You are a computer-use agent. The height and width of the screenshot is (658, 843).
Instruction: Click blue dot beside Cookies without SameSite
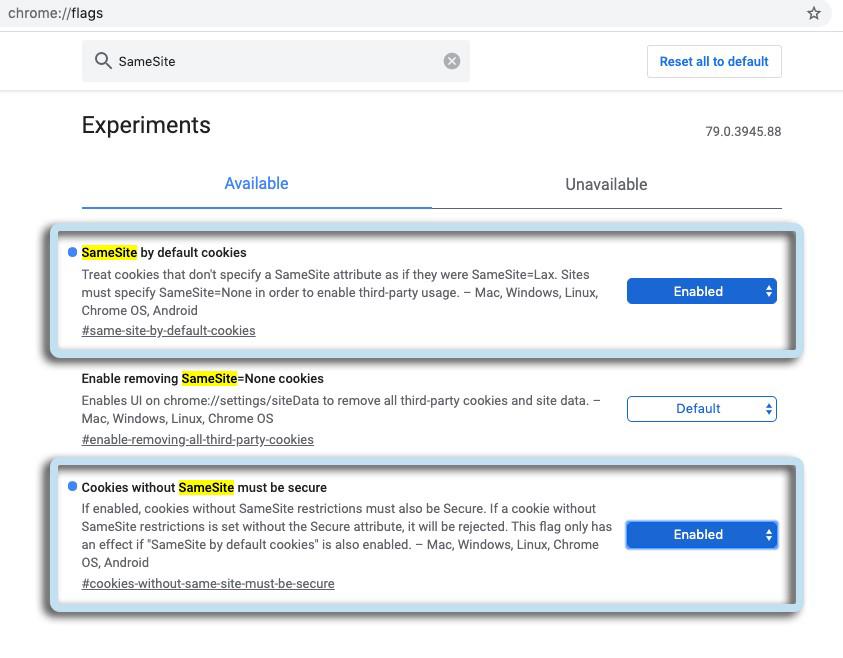click(72, 487)
